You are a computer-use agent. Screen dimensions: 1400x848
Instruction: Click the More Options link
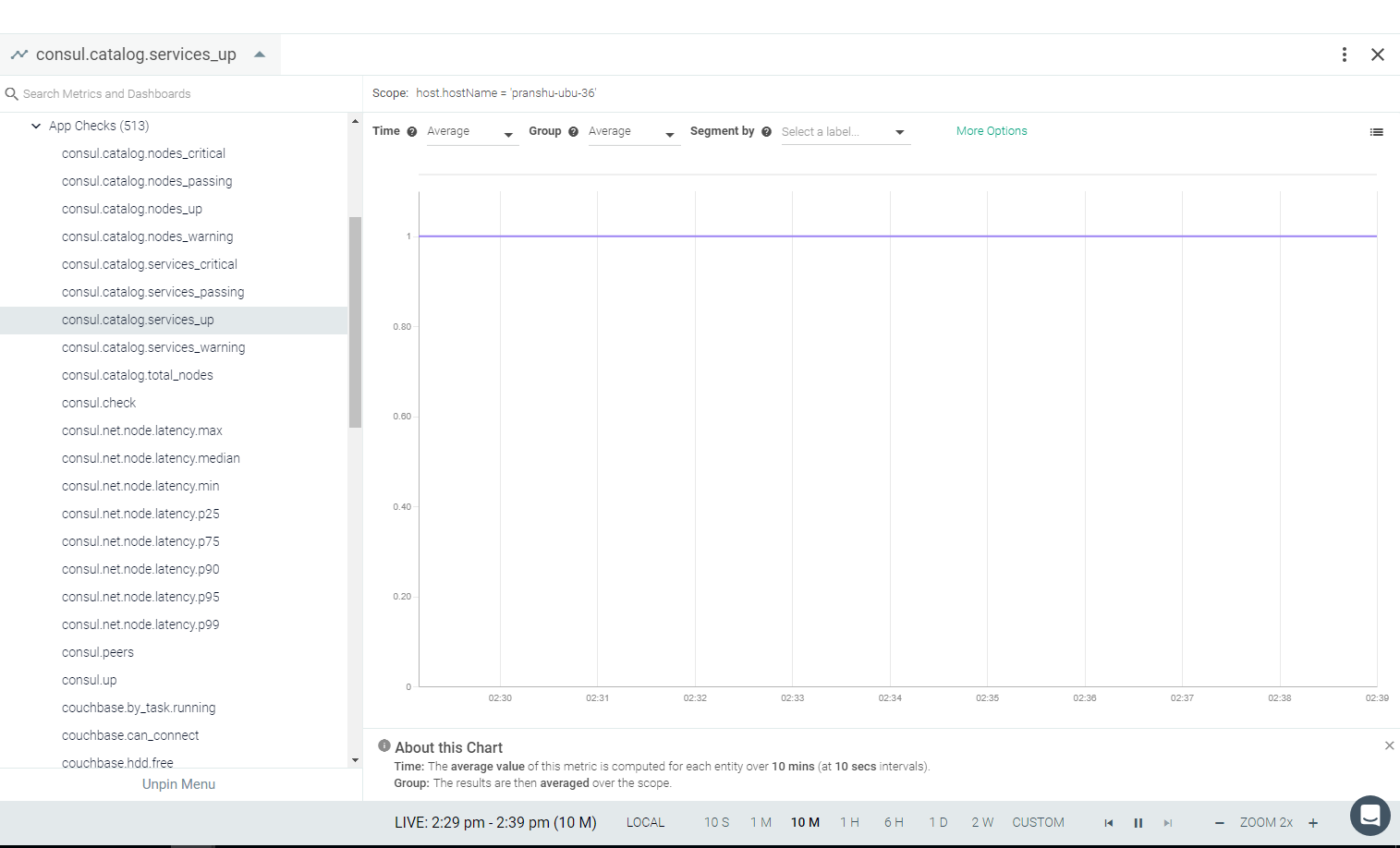[992, 131]
